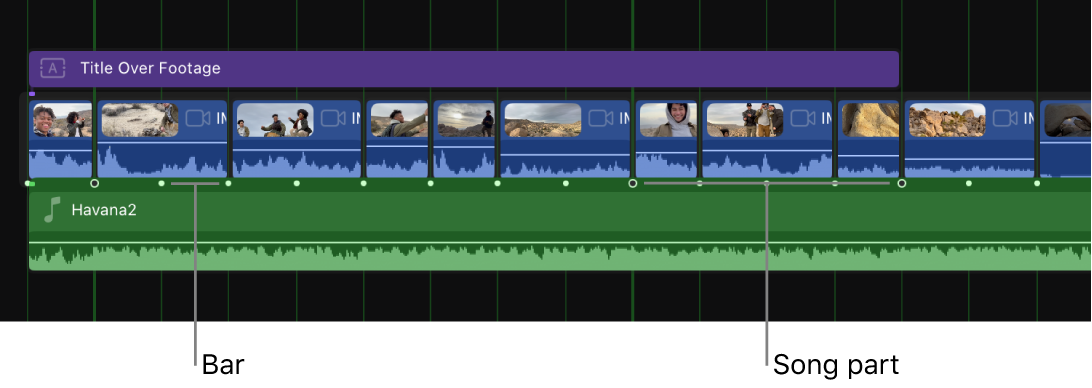Select thumbnail of three people standing
1092x388 pixels.
[x=744, y=120]
